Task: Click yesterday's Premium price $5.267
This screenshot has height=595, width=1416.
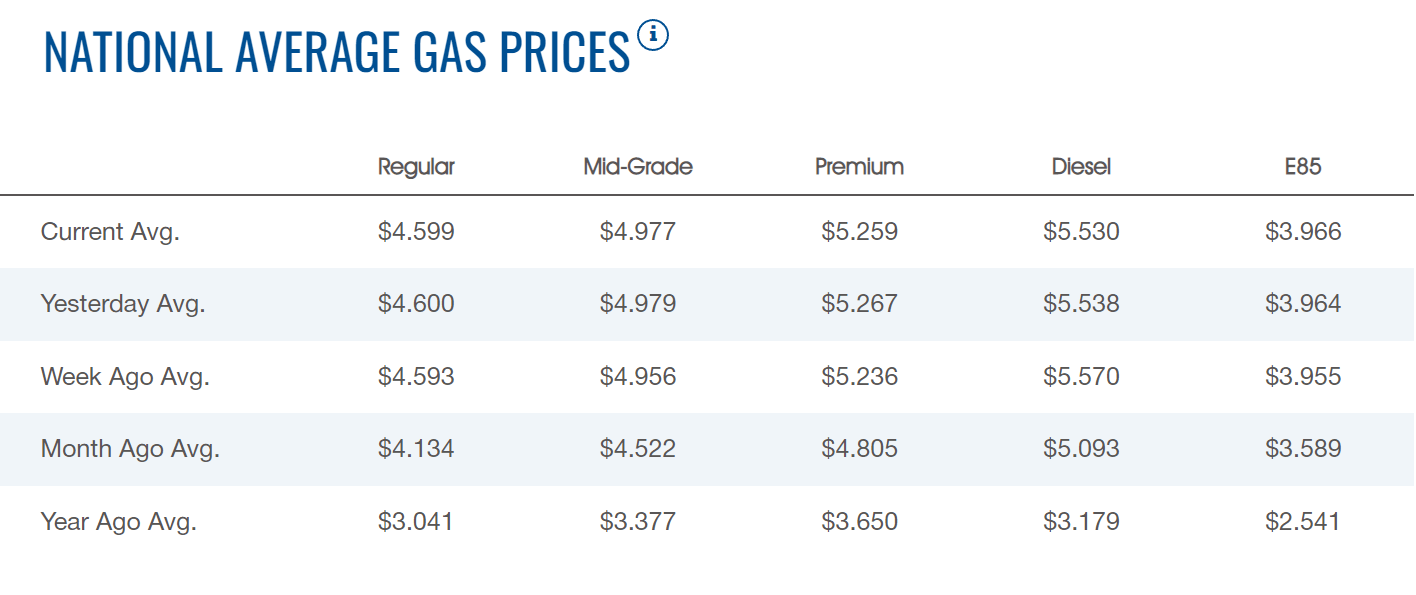Action: click(x=859, y=304)
